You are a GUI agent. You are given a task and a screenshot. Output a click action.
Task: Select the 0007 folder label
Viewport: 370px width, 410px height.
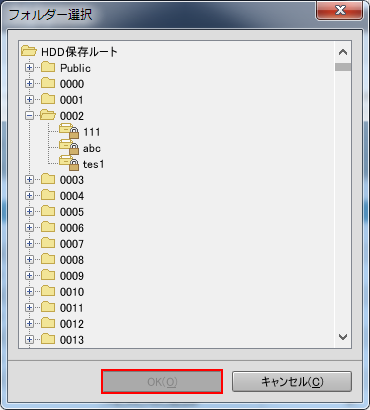pos(72,244)
